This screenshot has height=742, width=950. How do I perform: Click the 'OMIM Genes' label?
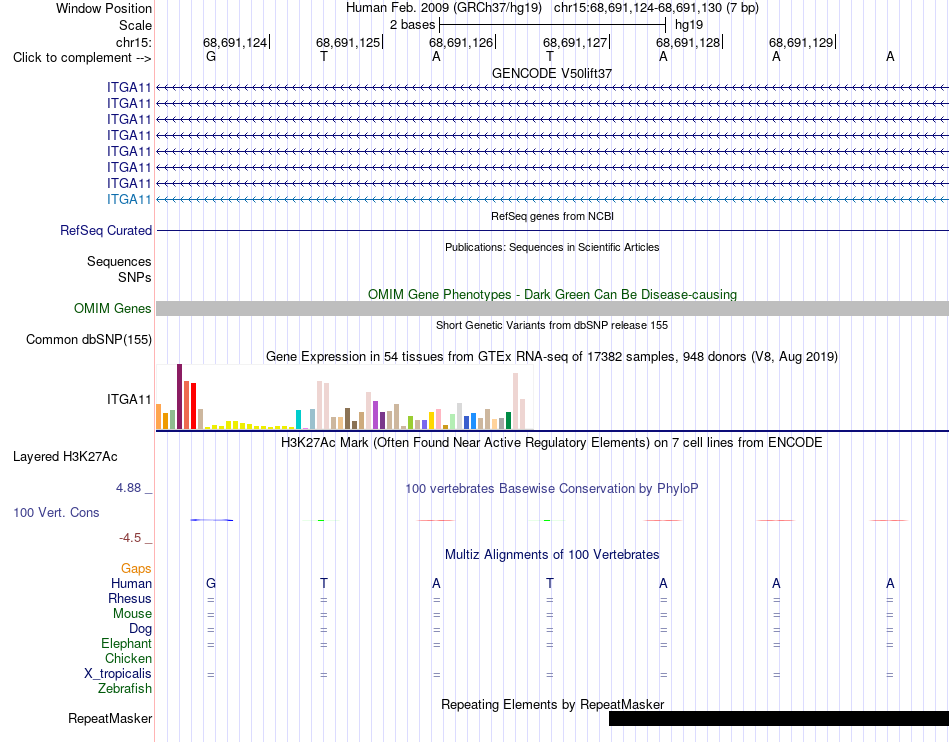(x=112, y=308)
